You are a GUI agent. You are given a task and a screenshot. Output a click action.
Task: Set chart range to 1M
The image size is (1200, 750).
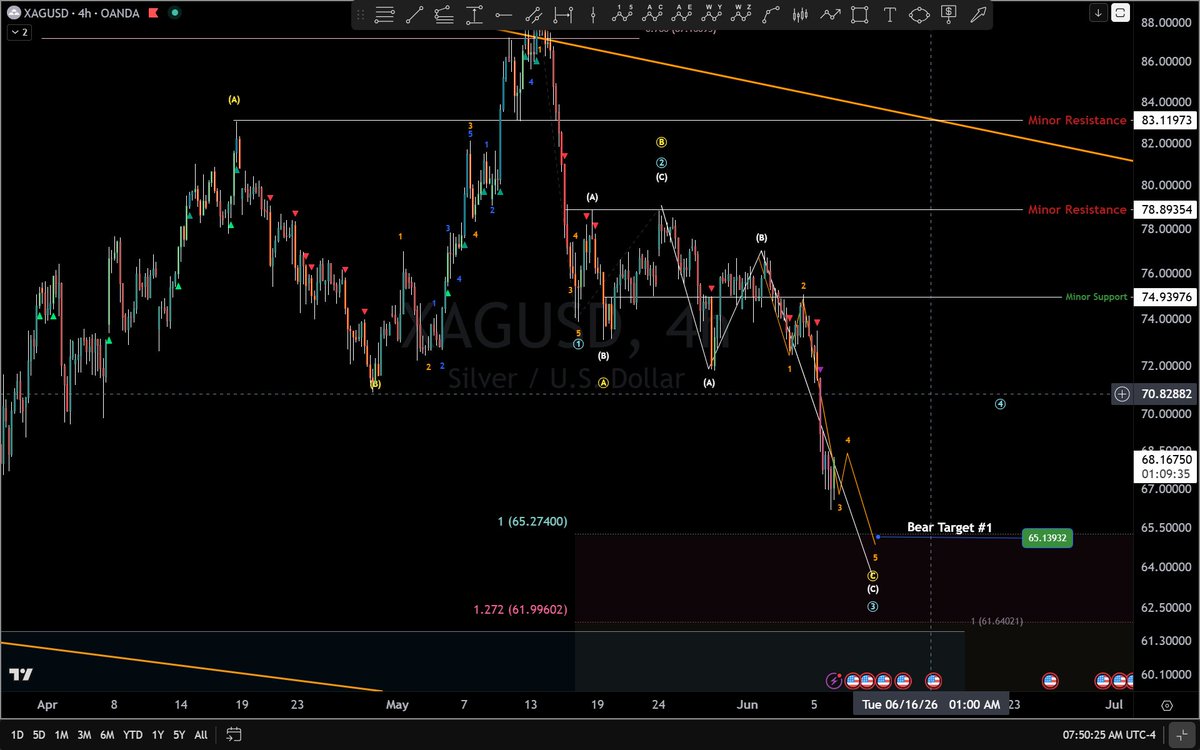(62, 734)
